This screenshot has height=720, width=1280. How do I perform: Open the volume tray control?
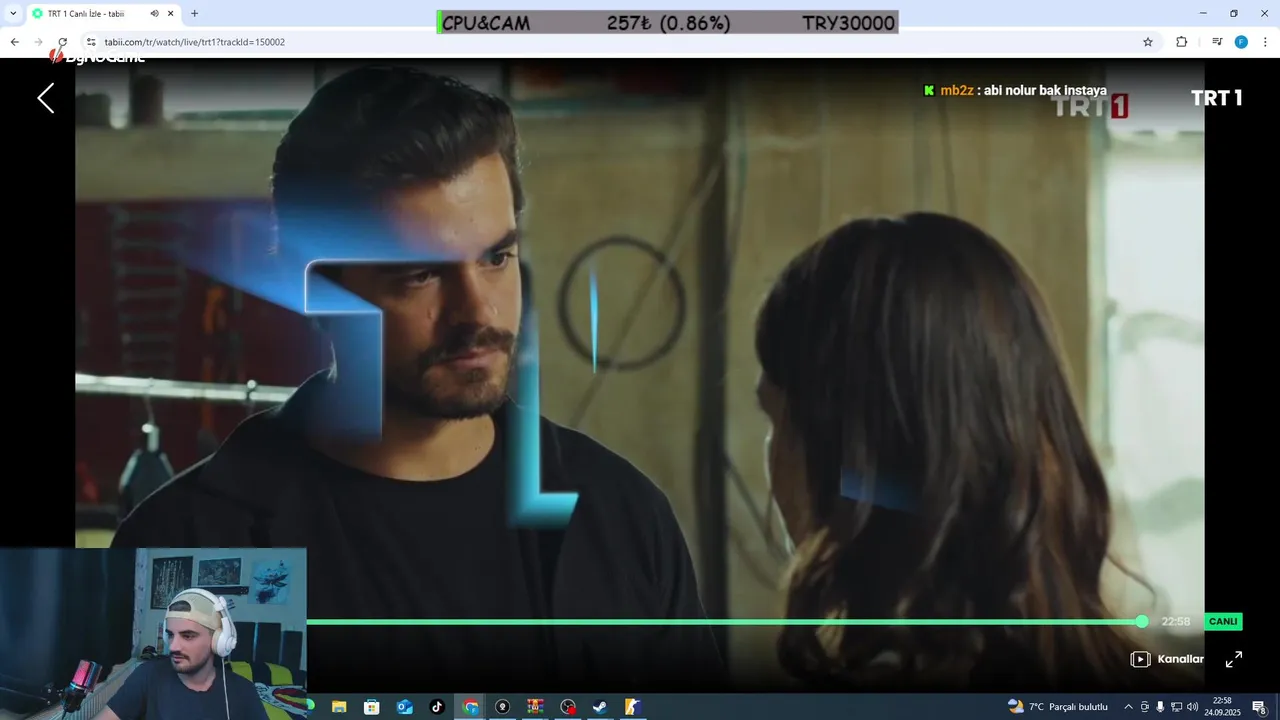tap(1192, 707)
